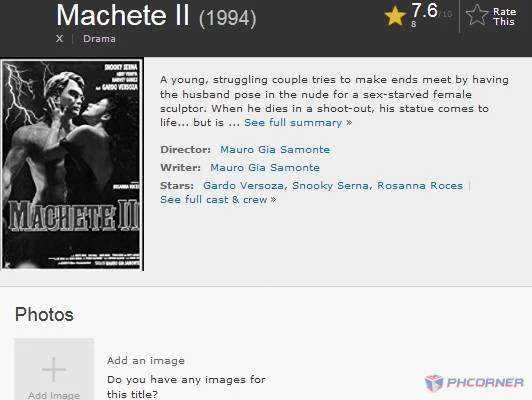The image size is (532, 400).
Task: Click the Photos section heading
Action: (44, 314)
